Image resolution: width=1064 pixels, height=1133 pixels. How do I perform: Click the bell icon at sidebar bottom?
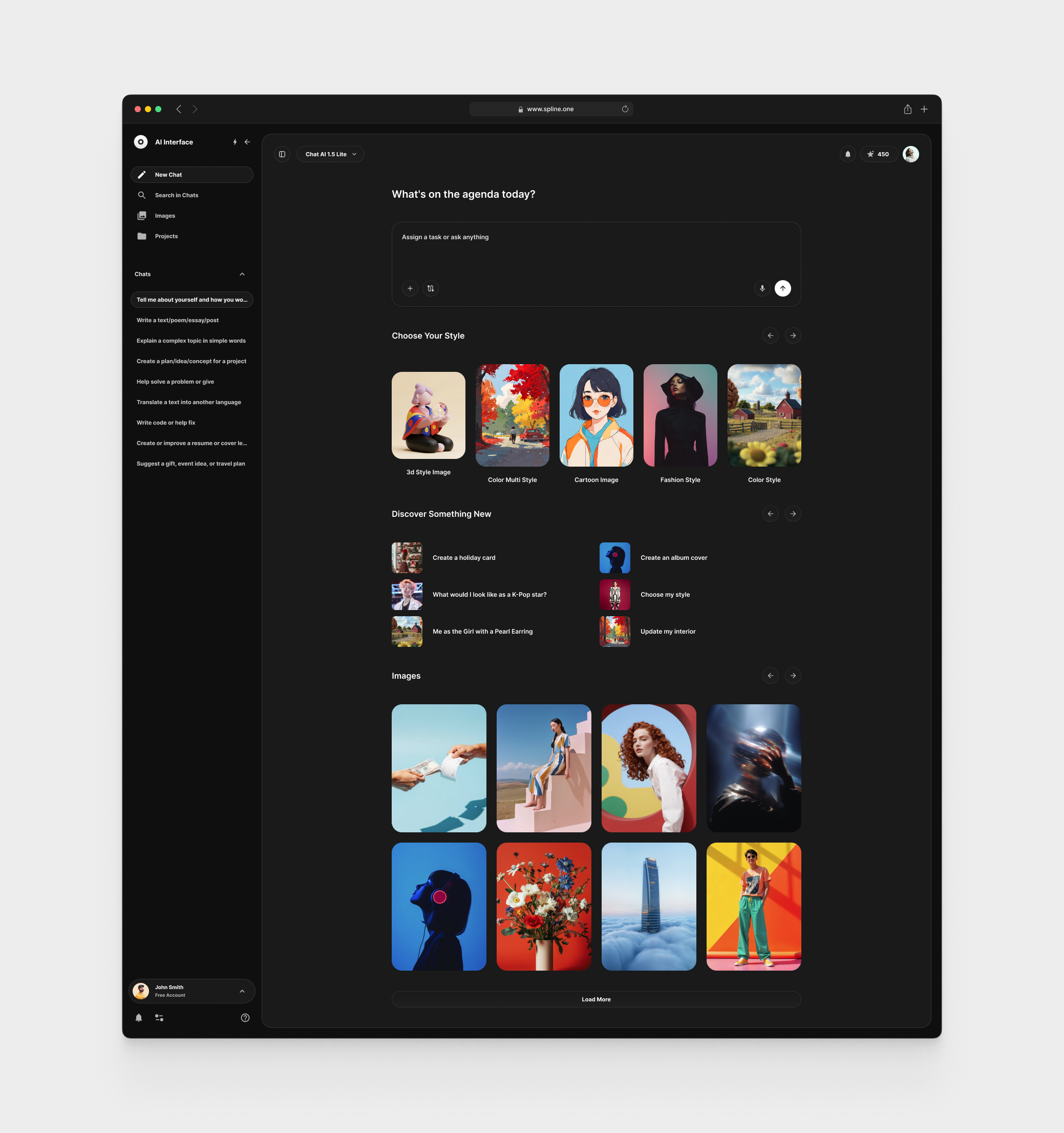click(x=138, y=1018)
